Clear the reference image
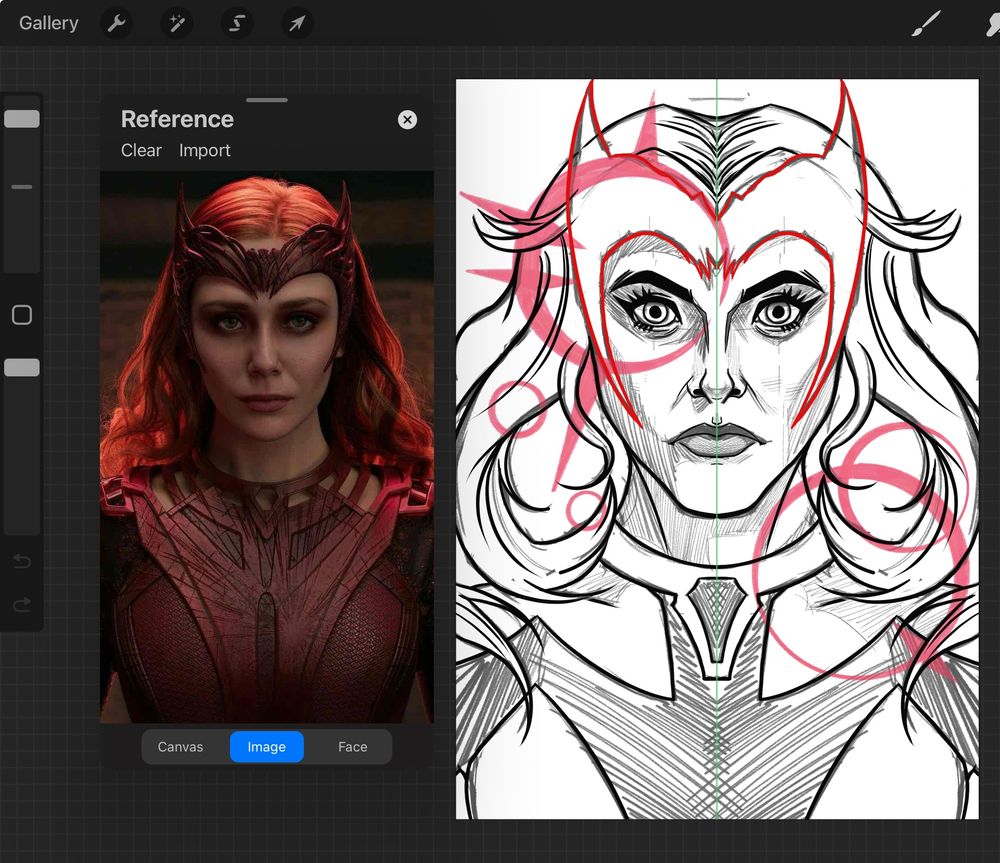This screenshot has width=1000, height=863. (140, 150)
